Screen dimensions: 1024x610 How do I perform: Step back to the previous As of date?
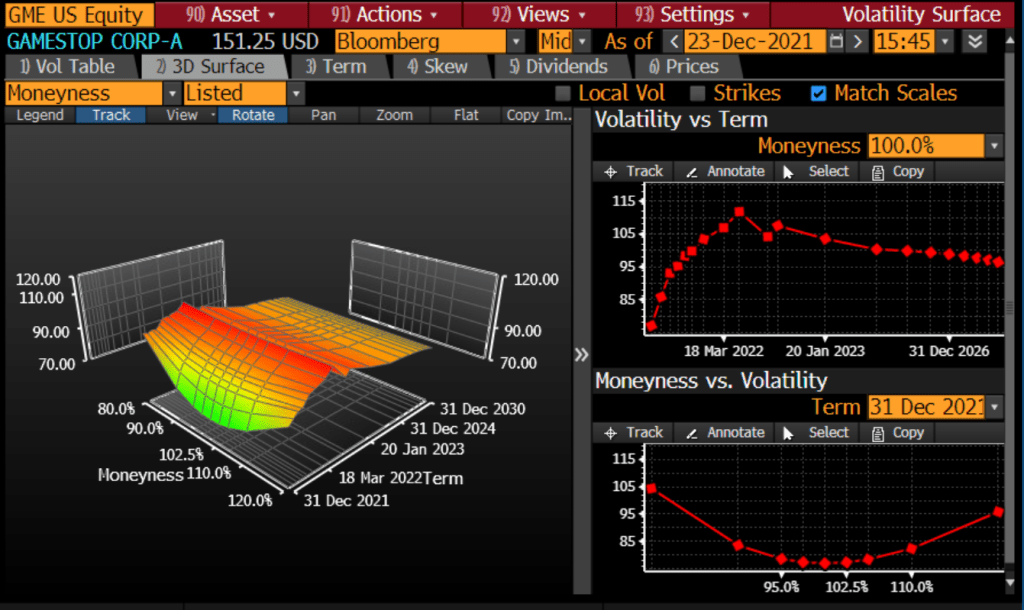674,42
